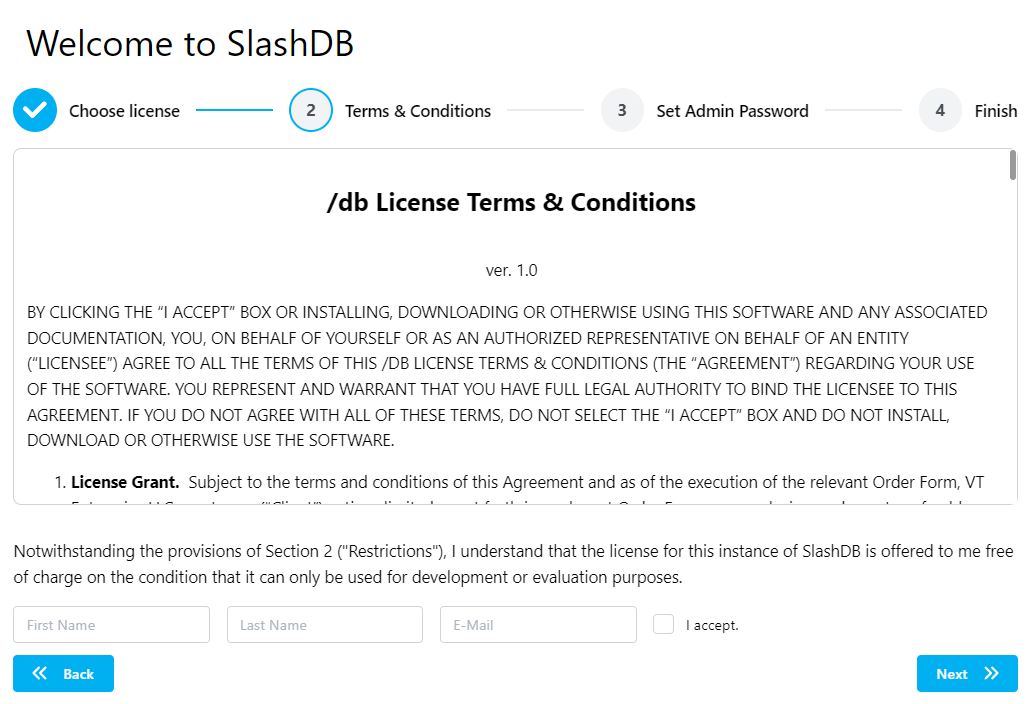Click the double-chevron icon on Back button

40,674
